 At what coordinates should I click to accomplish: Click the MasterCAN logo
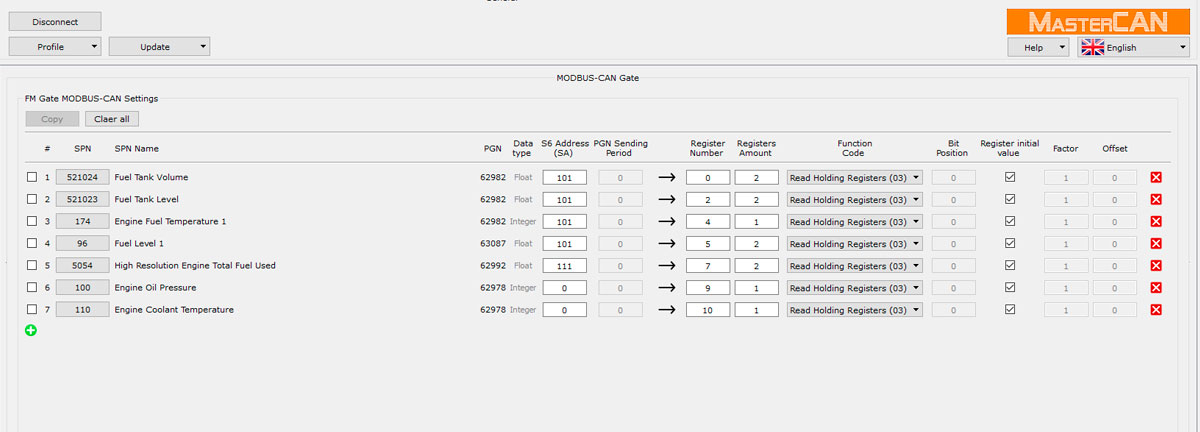(x=1098, y=22)
